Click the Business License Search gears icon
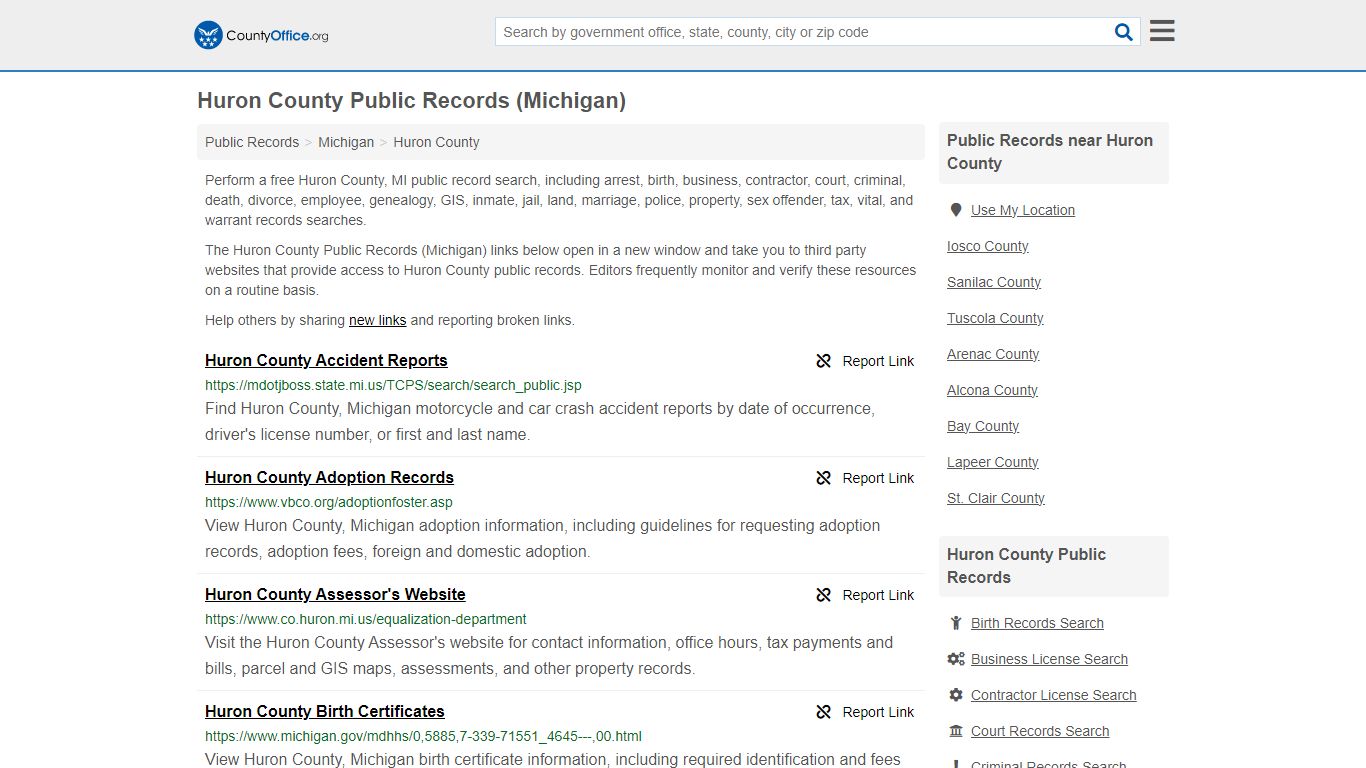This screenshot has height=768, width=1366. [x=956, y=659]
